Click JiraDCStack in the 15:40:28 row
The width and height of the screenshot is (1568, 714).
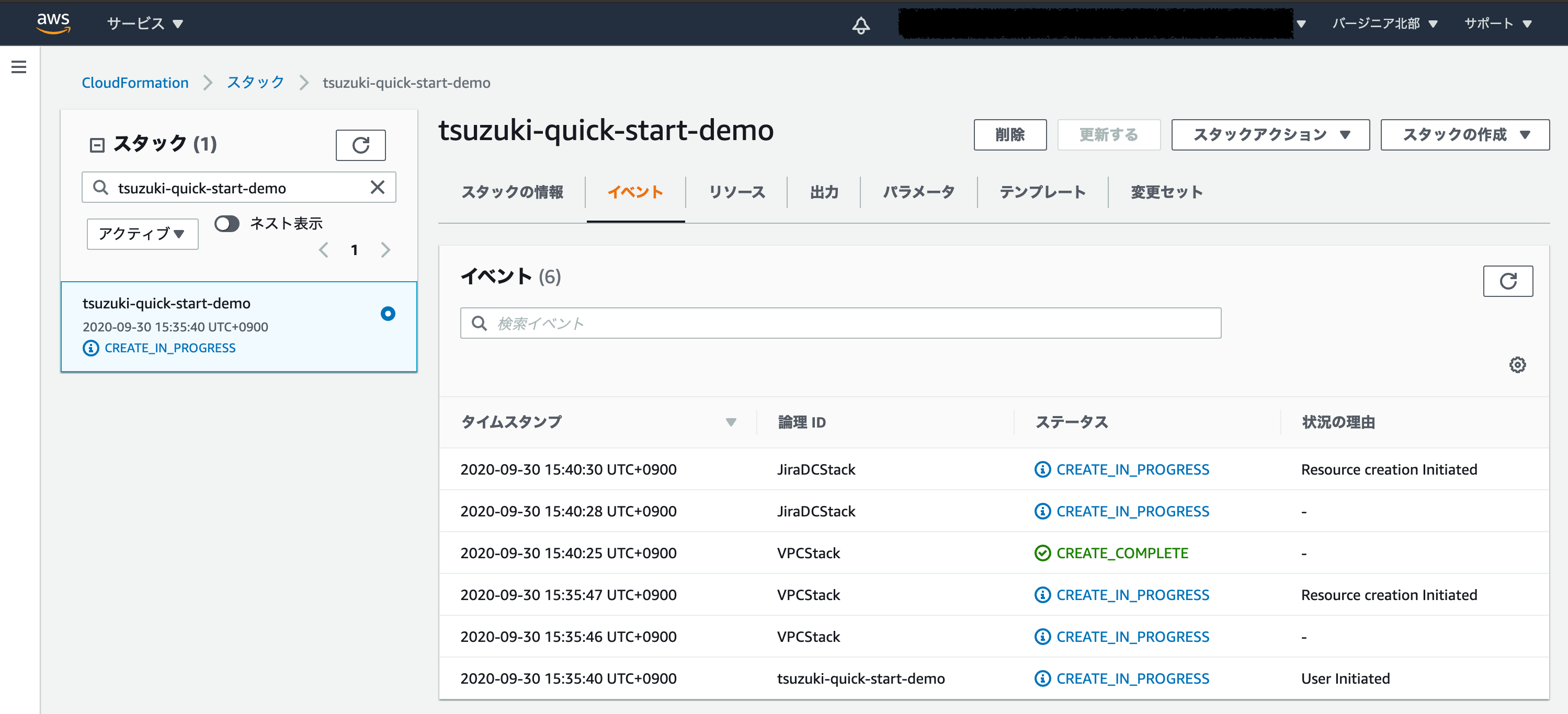[x=816, y=512]
